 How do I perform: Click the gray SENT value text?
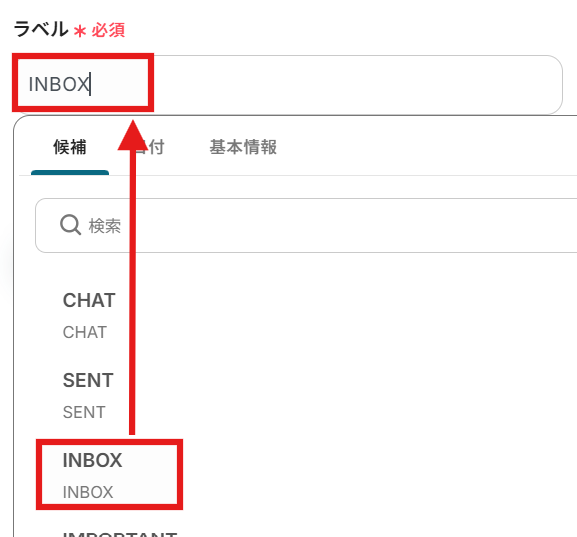point(84,412)
